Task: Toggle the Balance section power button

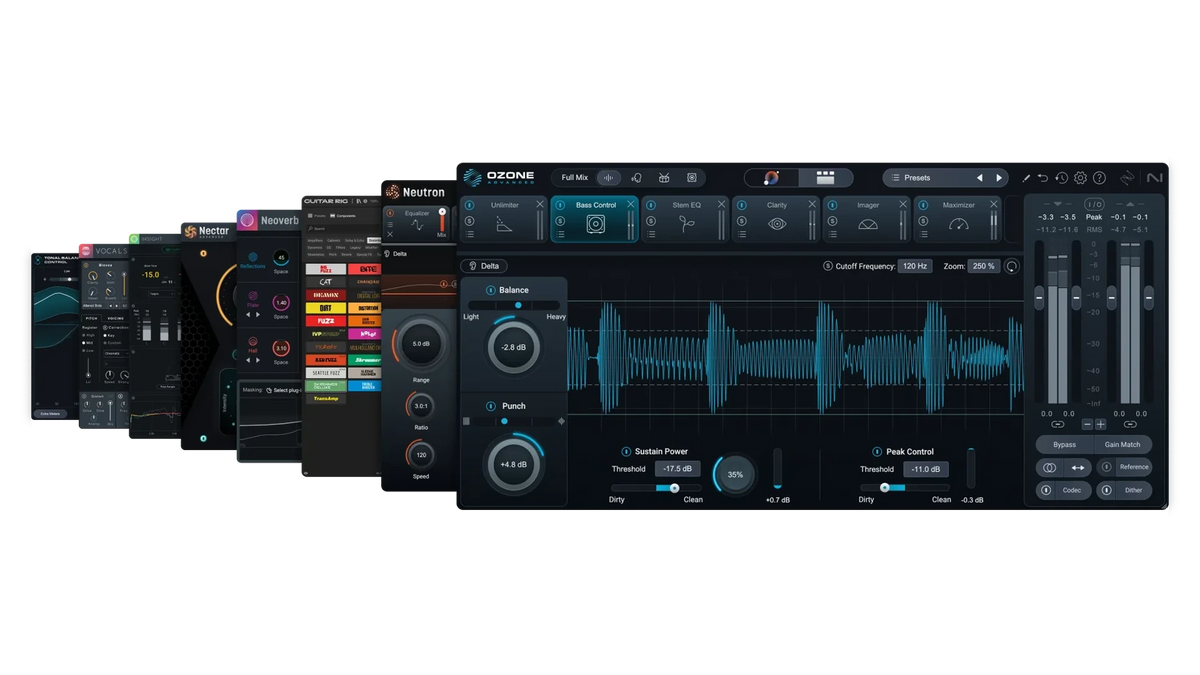Action: pos(490,290)
